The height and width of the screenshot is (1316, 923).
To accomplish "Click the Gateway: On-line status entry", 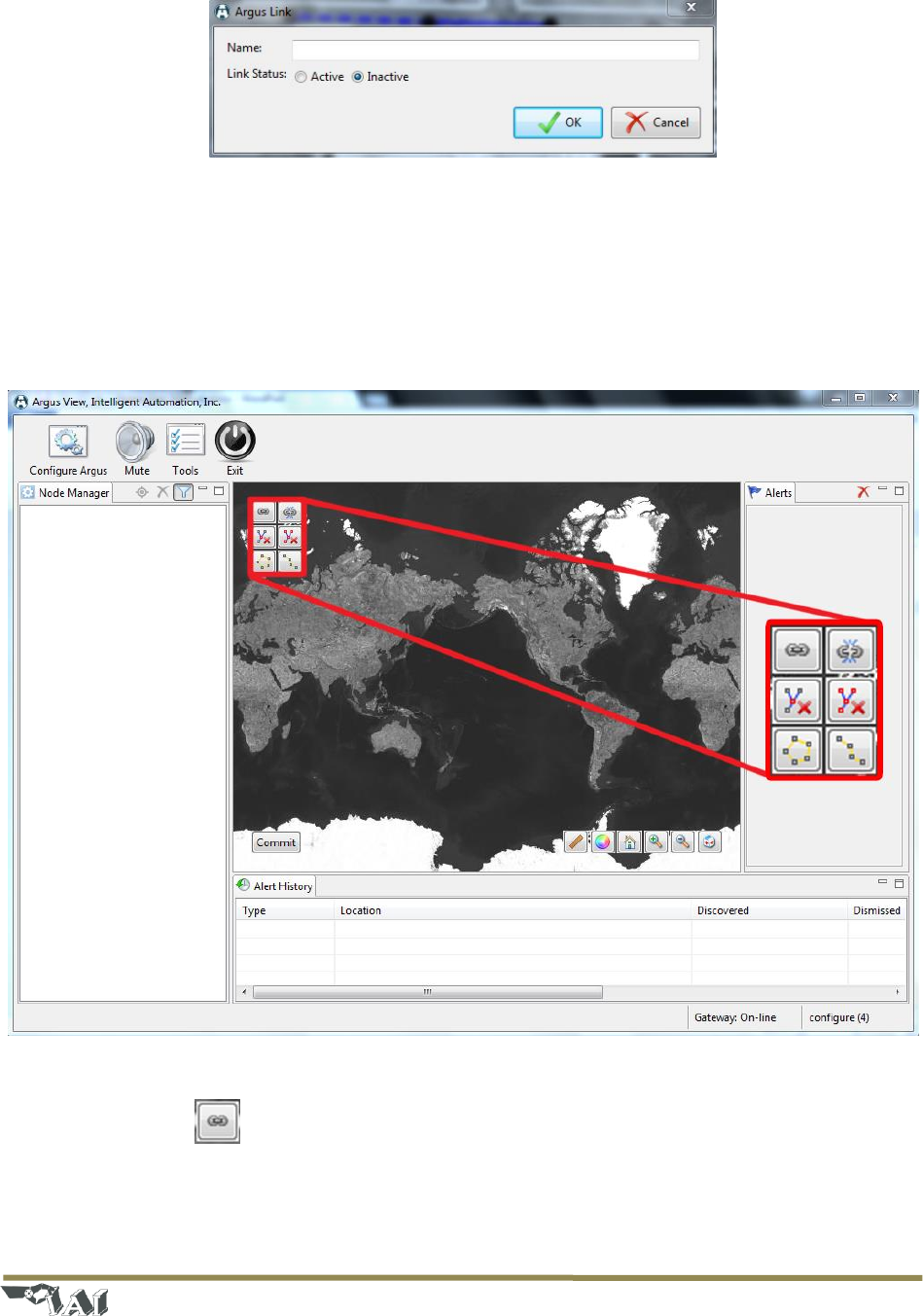I will [x=735, y=1017].
